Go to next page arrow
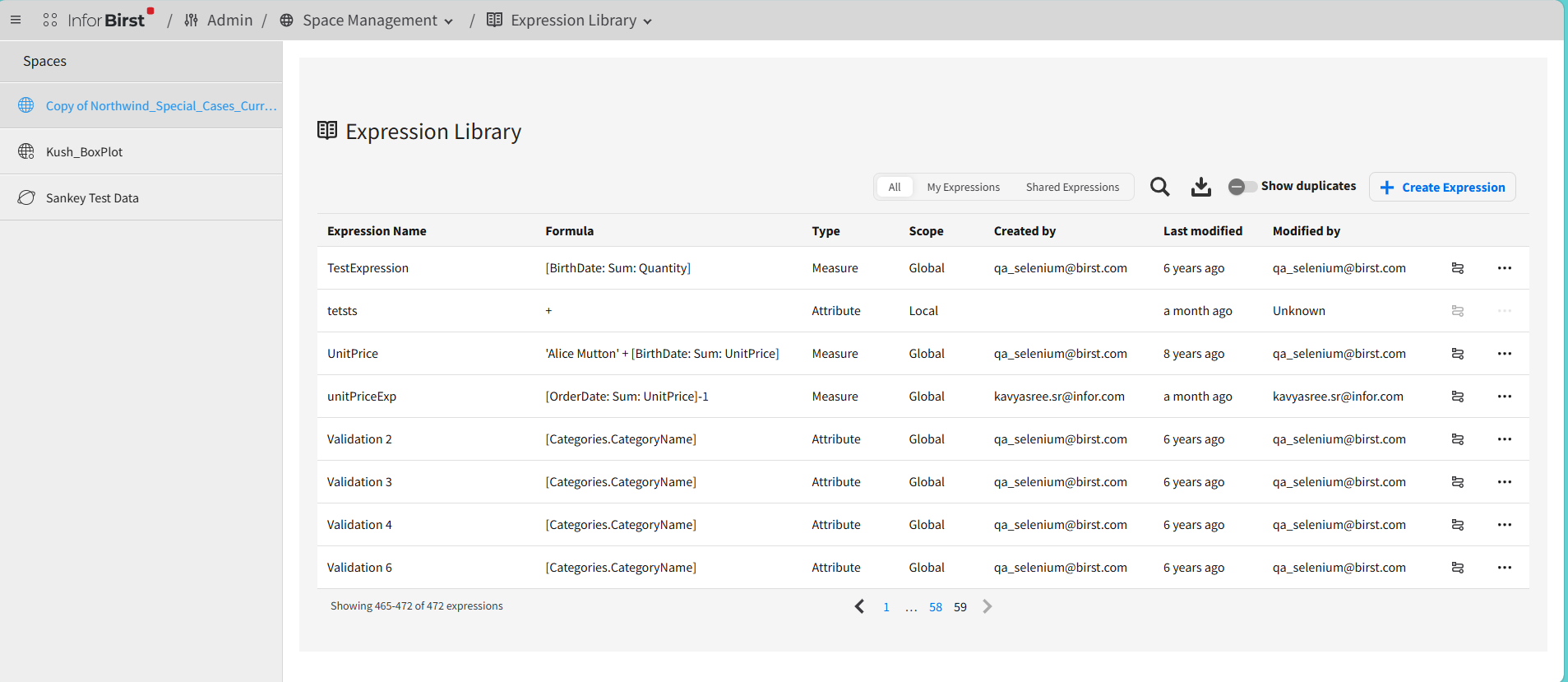The image size is (1568, 682). click(x=988, y=606)
